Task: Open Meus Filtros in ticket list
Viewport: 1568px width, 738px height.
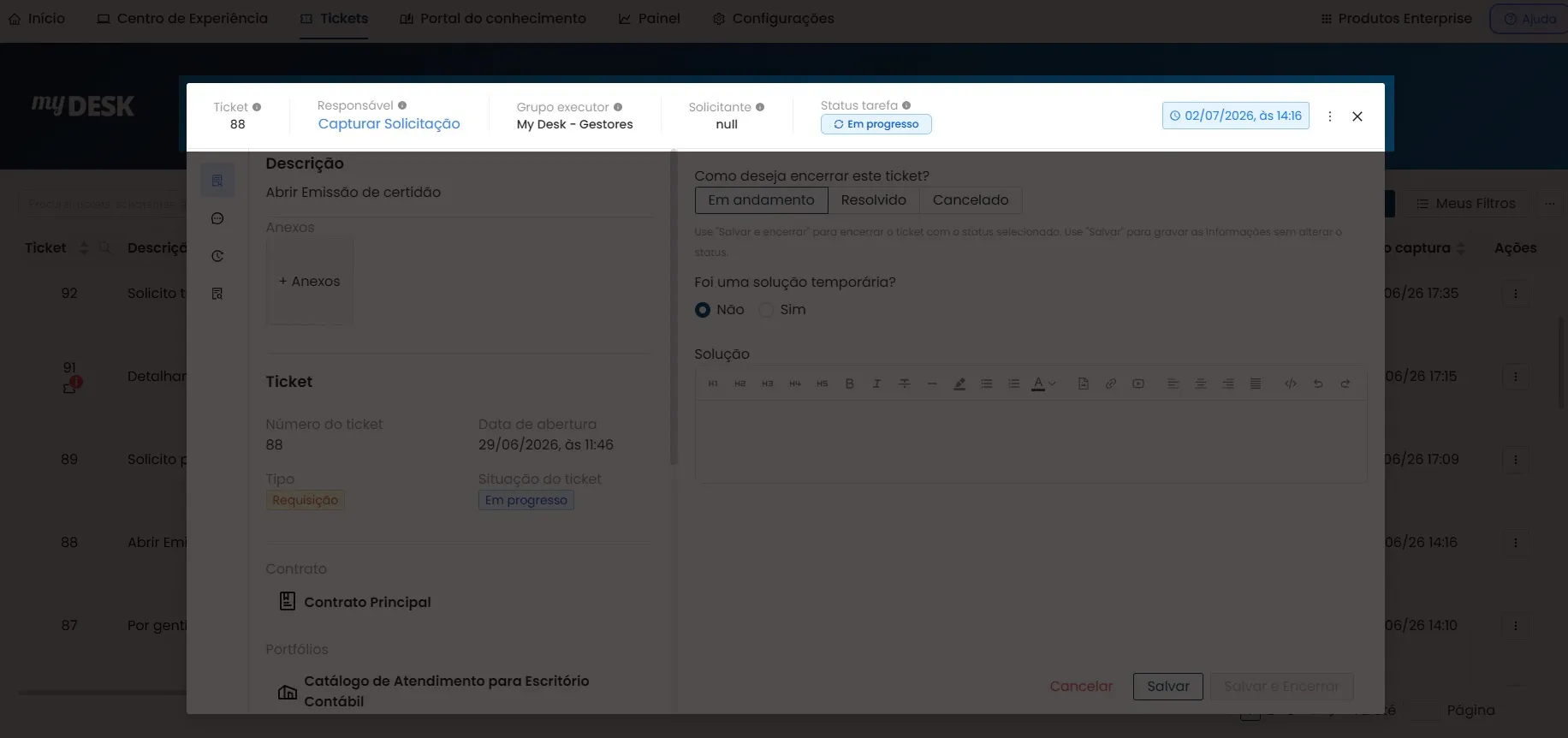Action: tap(1466, 204)
